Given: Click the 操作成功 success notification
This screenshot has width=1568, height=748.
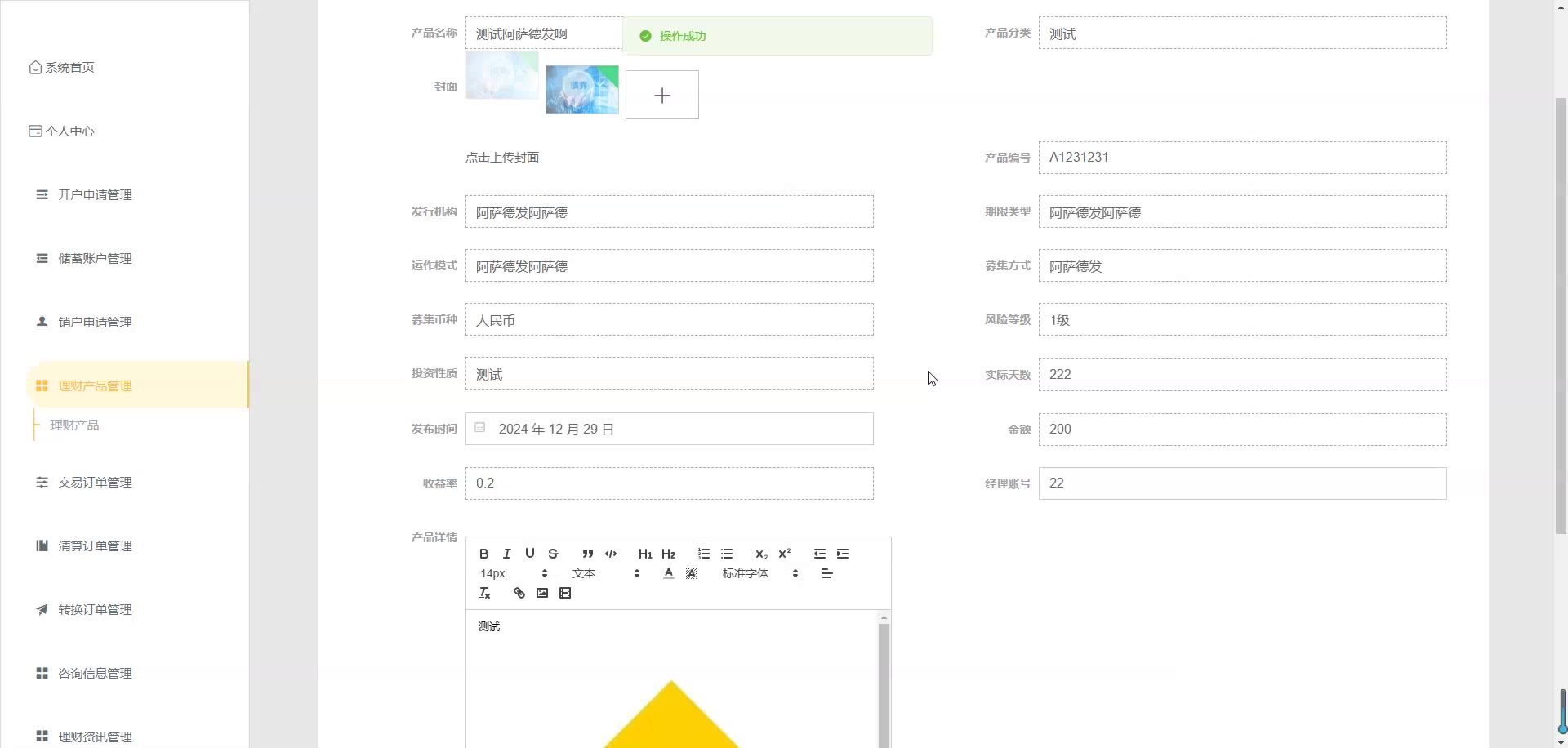Looking at the screenshot, I should pos(777,36).
